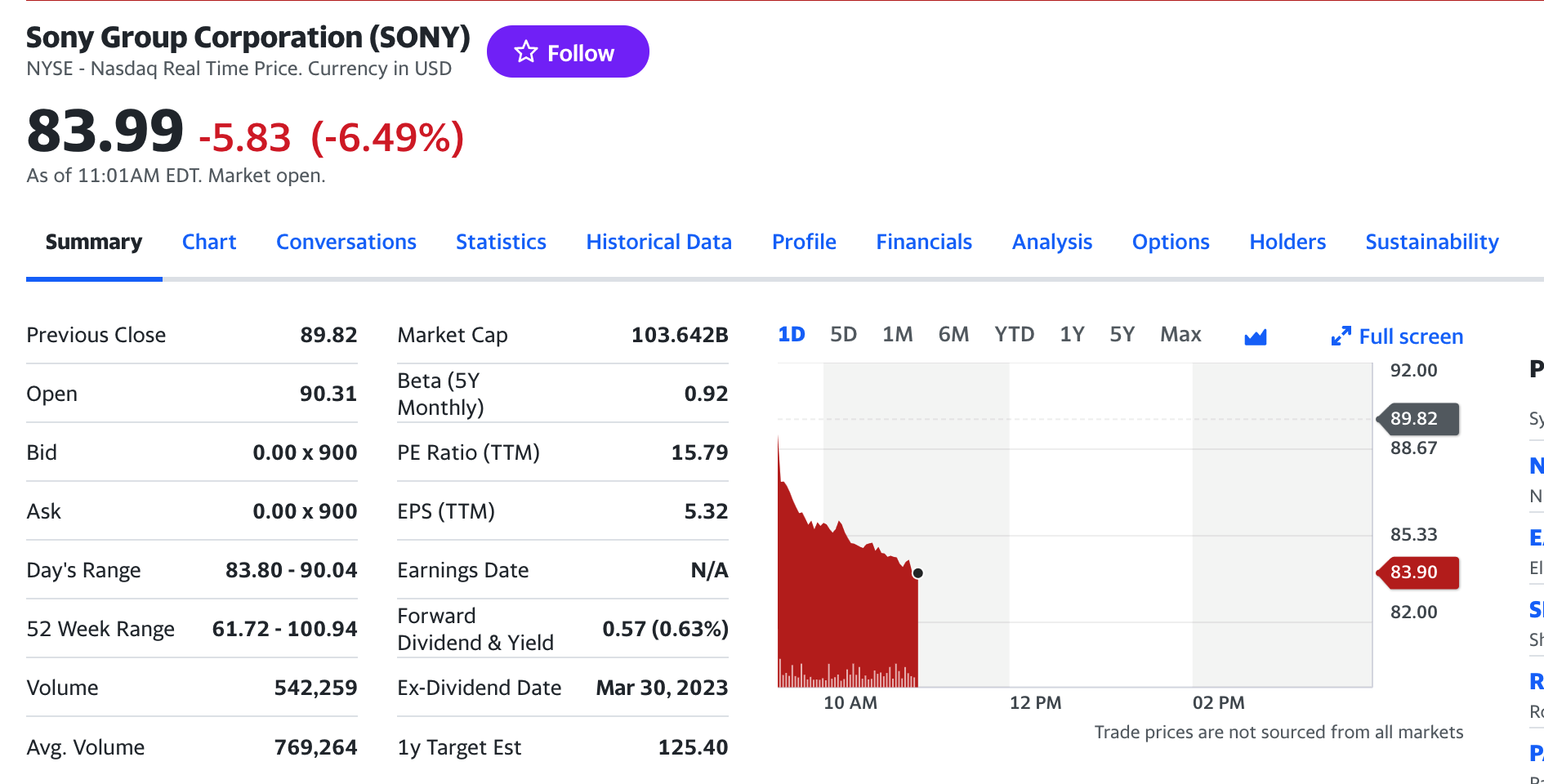Click Ex-Dividend Date Mar 30, 2023
1544x784 pixels.
662,688
